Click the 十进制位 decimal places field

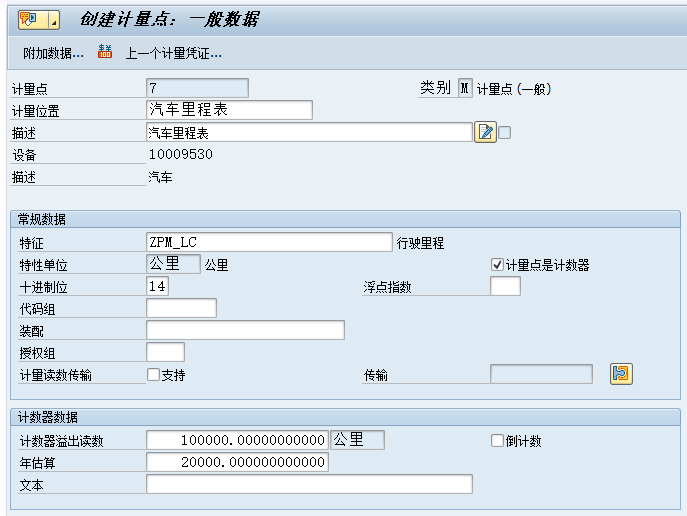tap(157, 286)
